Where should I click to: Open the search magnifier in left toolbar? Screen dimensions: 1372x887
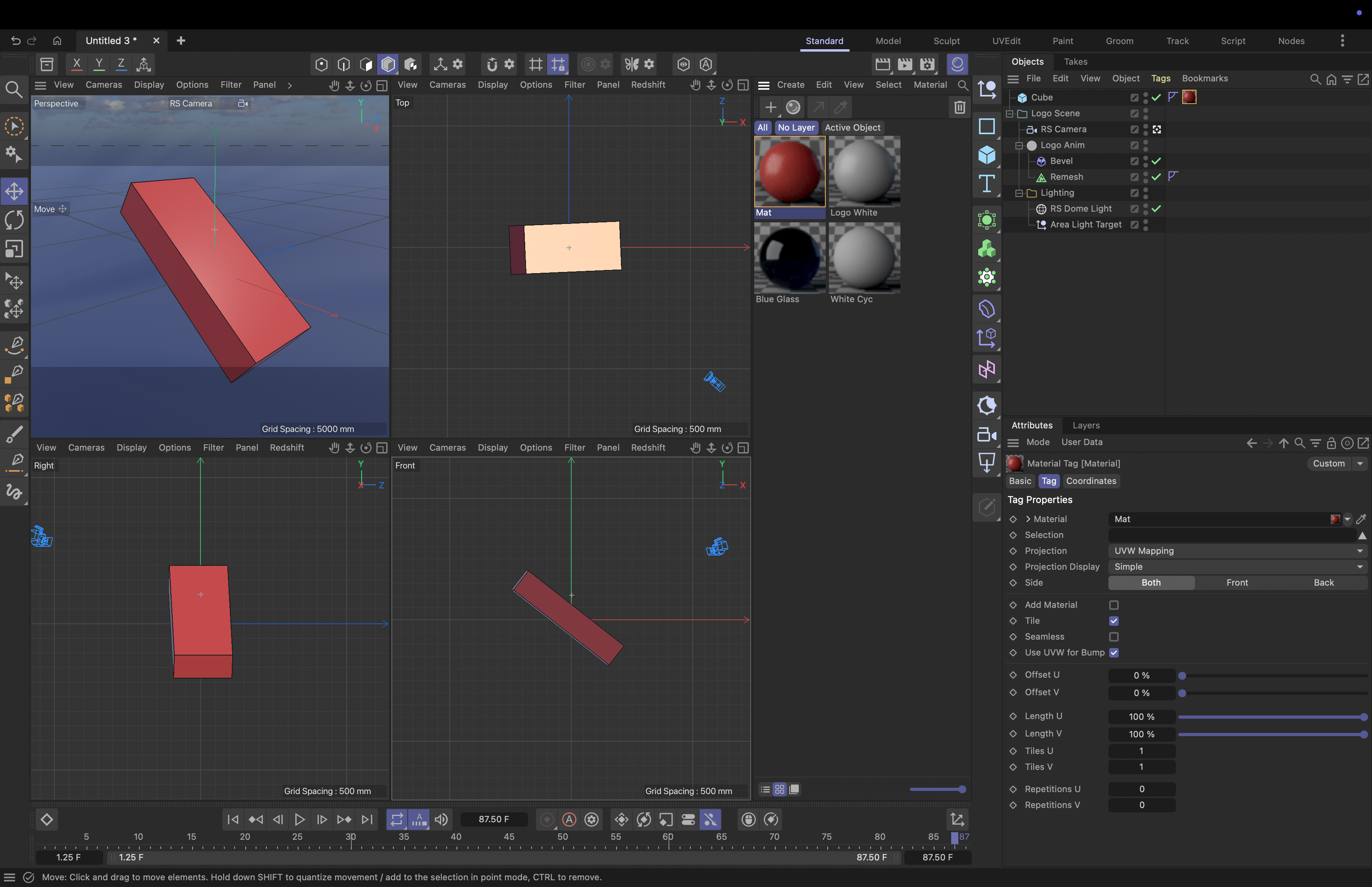pos(14,89)
